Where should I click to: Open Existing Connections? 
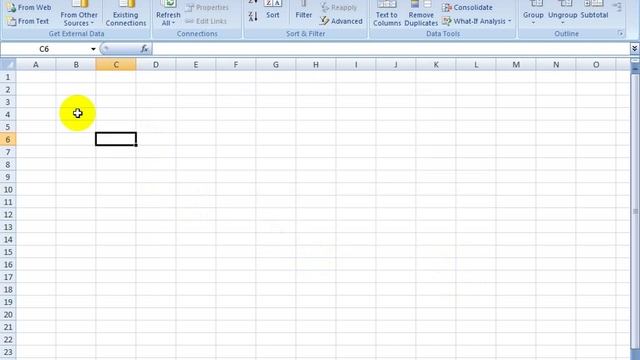click(126, 15)
